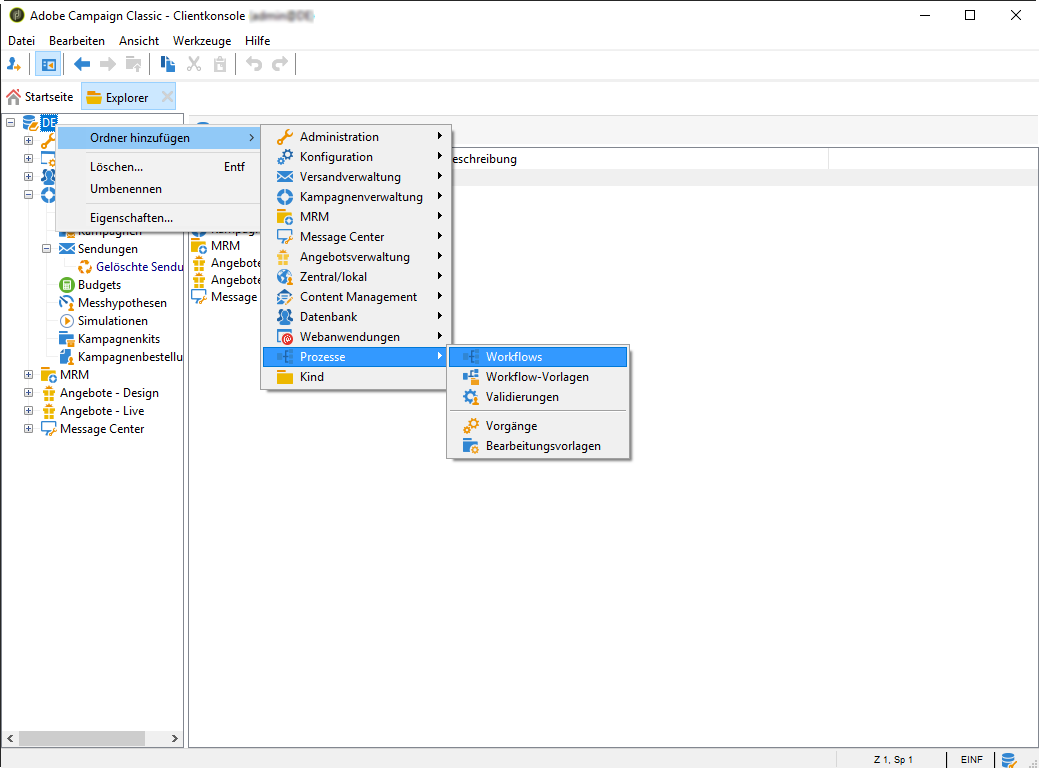Screen dimensions: 1039x768
Task: Select Workflows in Prozesse submenu
Action: [538, 357]
